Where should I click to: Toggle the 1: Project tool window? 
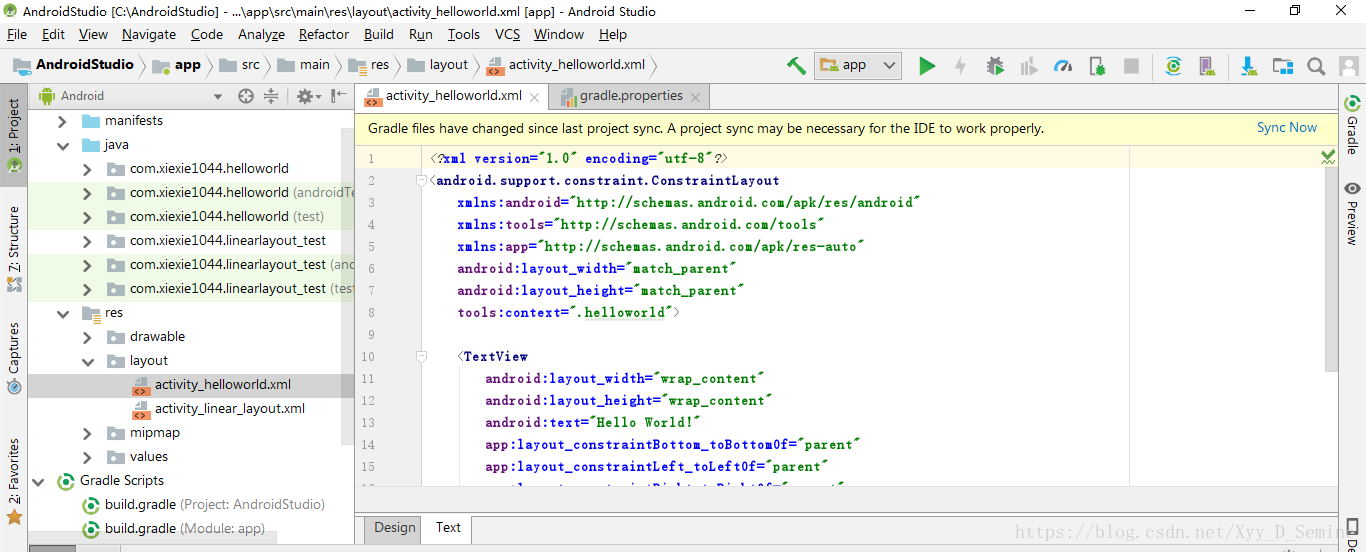(14, 136)
